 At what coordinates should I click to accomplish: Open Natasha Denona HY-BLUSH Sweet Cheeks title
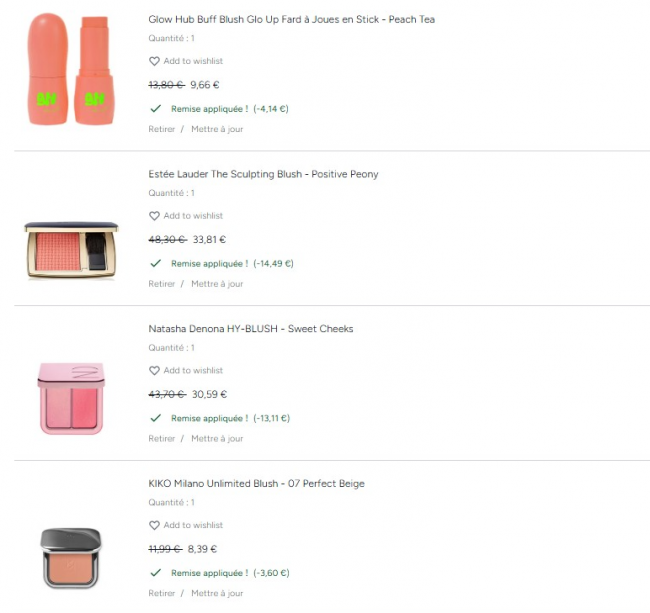tap(250, 329)
